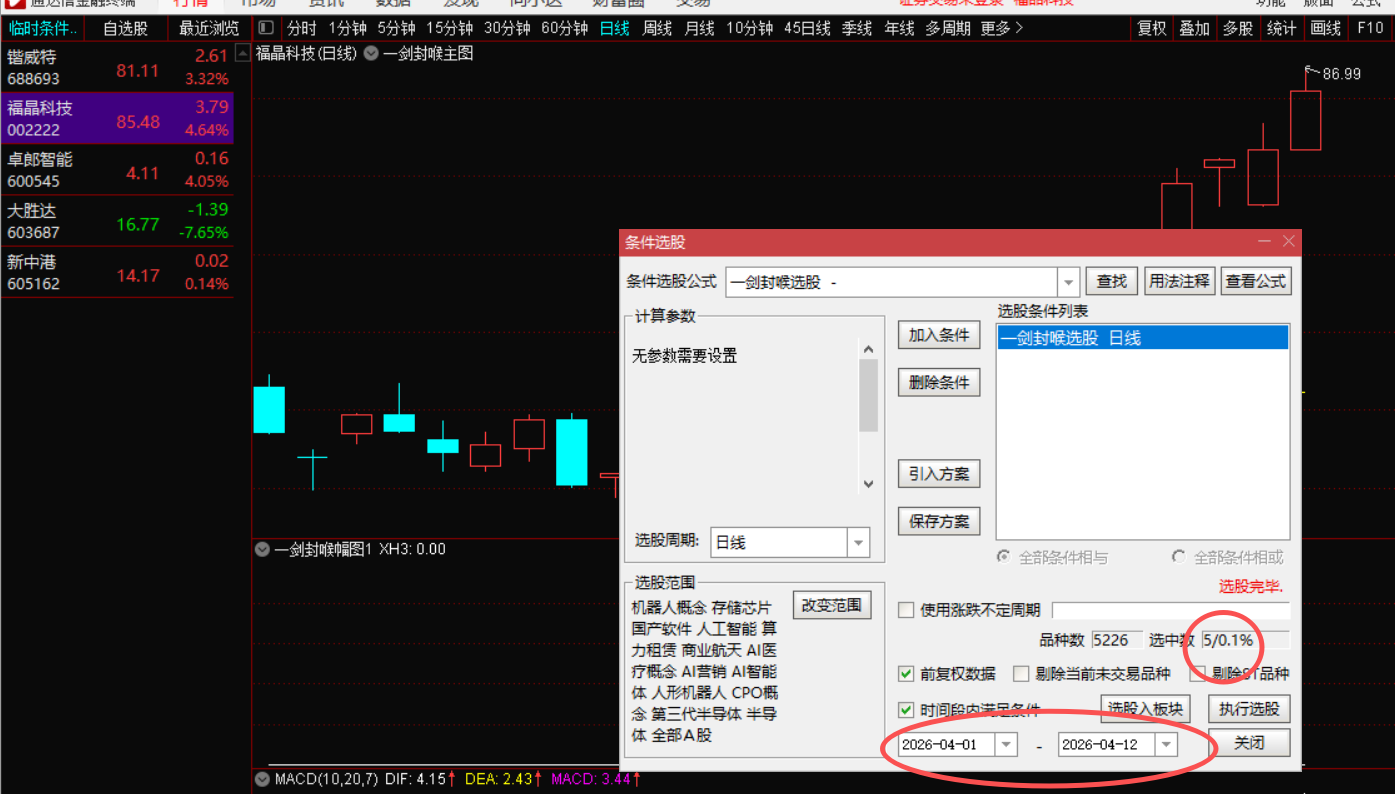The width and height of the screenshot is (1395, 794).
Task: Click 多股 toolbar button
Action: pyautogui.click(x=1238, y=29)
